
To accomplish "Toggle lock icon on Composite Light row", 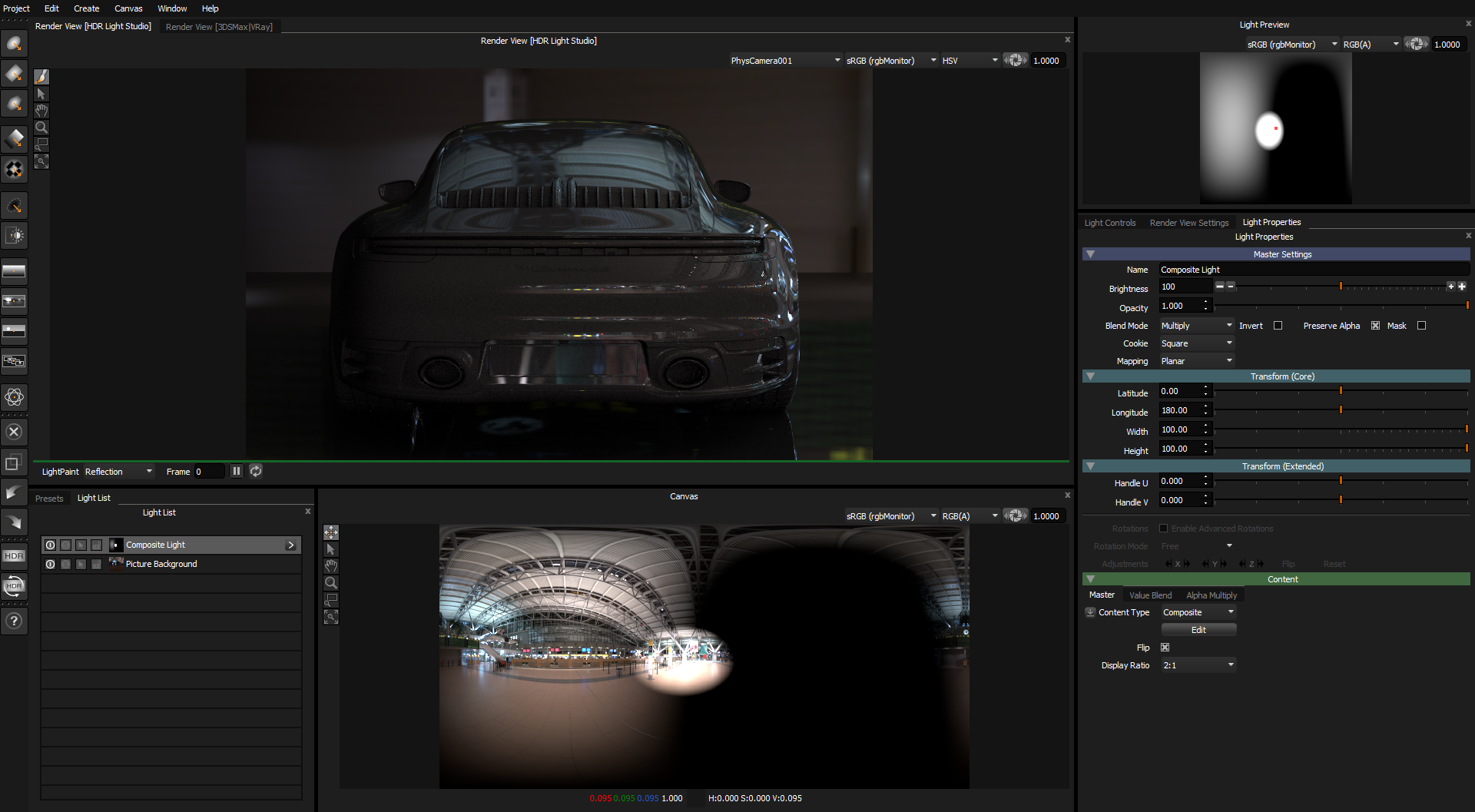I will [x=96, y=545].
